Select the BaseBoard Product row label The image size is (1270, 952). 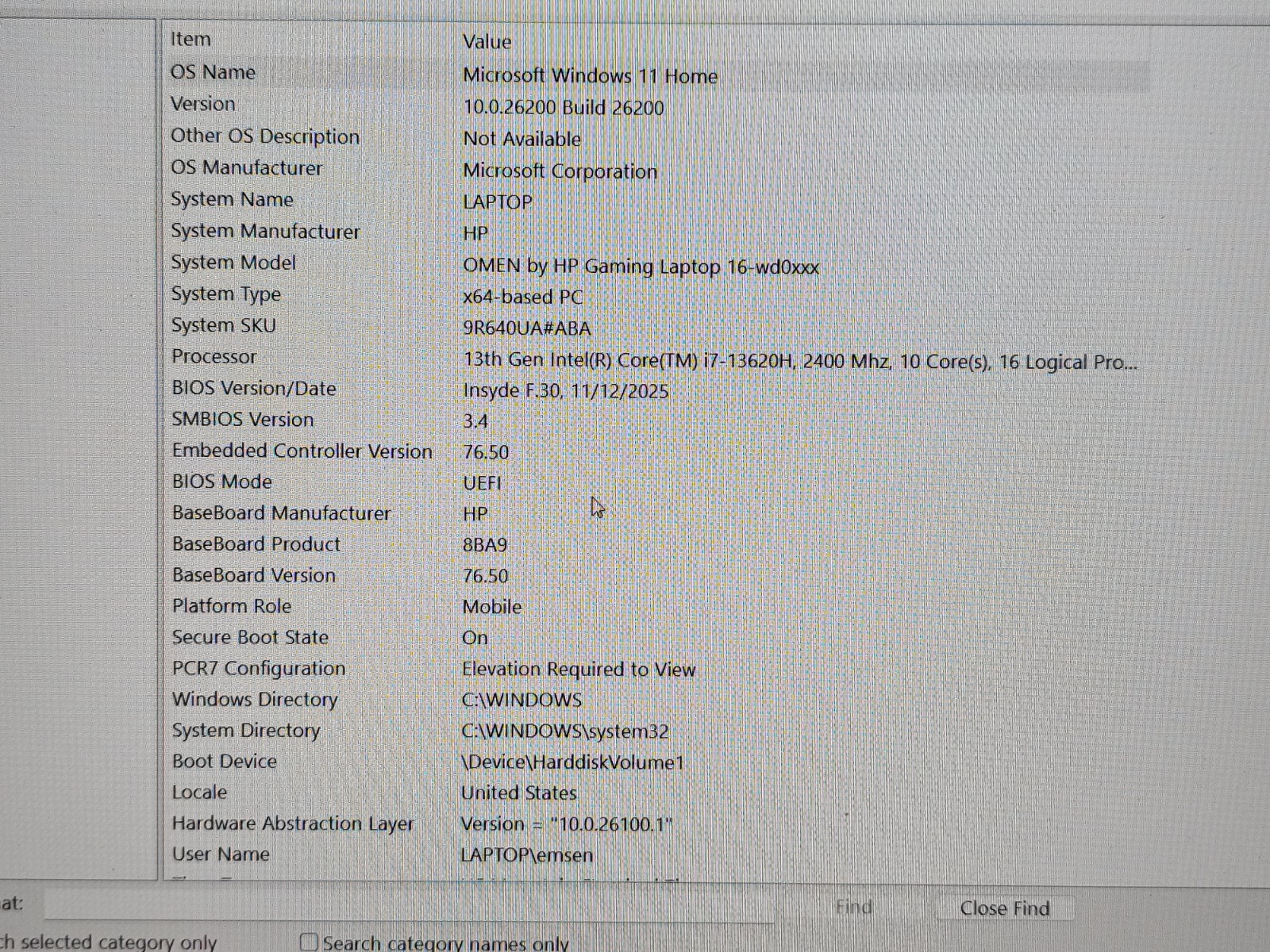256,544
